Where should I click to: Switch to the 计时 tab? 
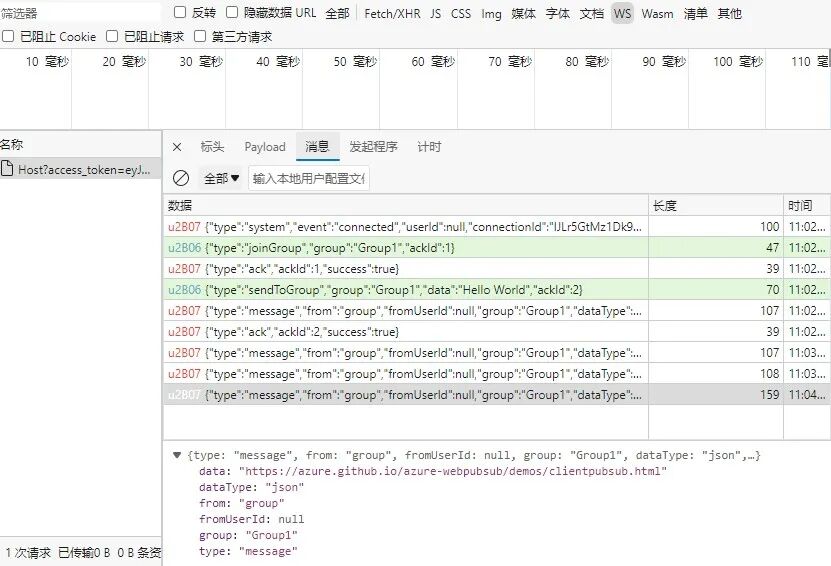[x=429, y=147]
